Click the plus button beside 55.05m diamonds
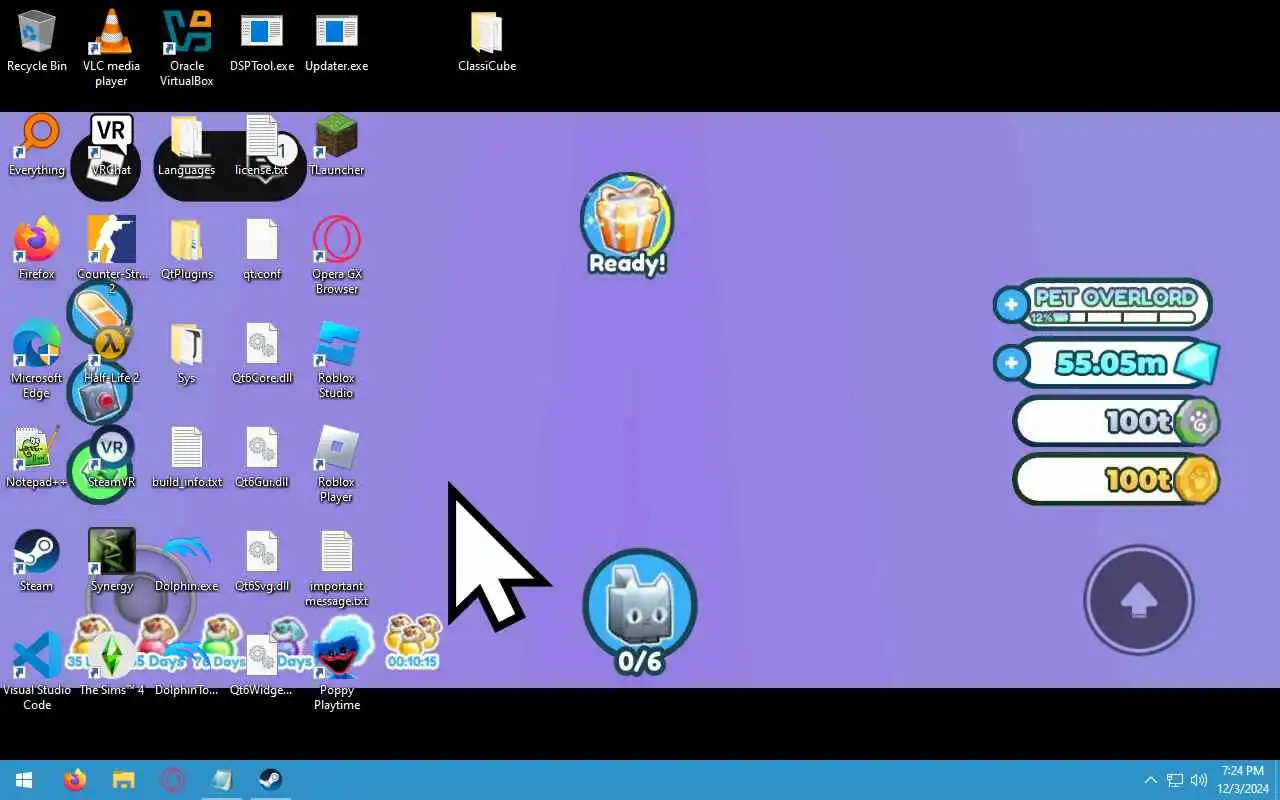This screenshot has height=800, width=1280. click(x=1011, y=363)
